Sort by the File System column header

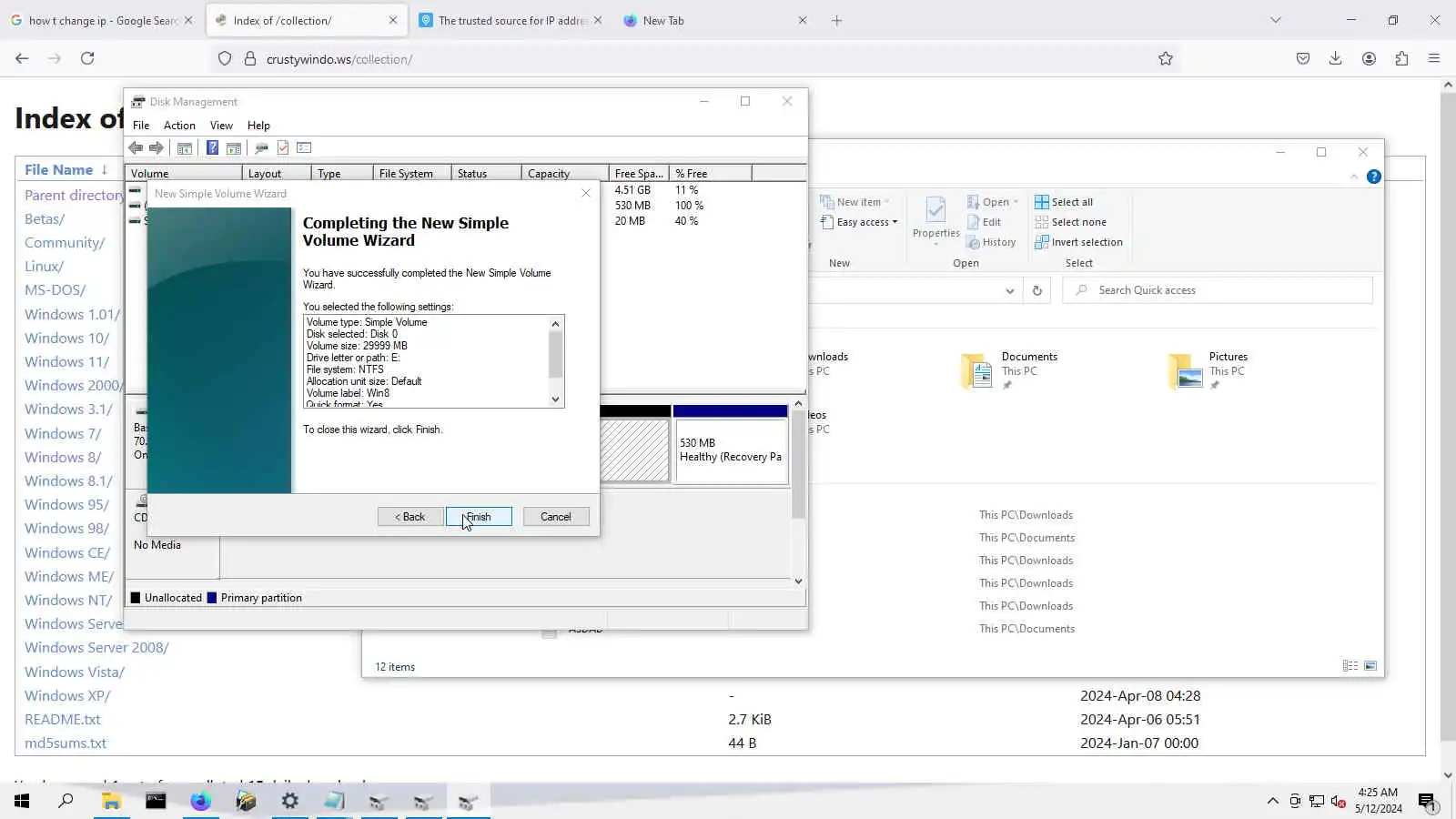[x=412, y=174]
